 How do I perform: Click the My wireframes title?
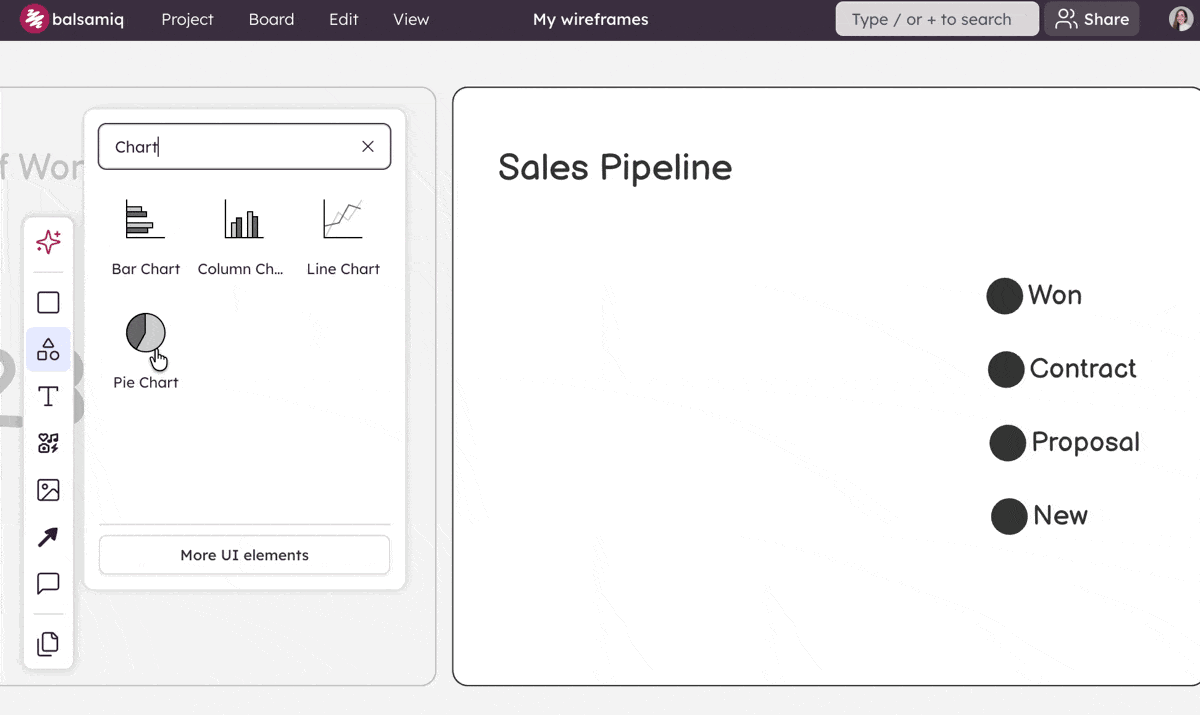(x=590, y=19)
